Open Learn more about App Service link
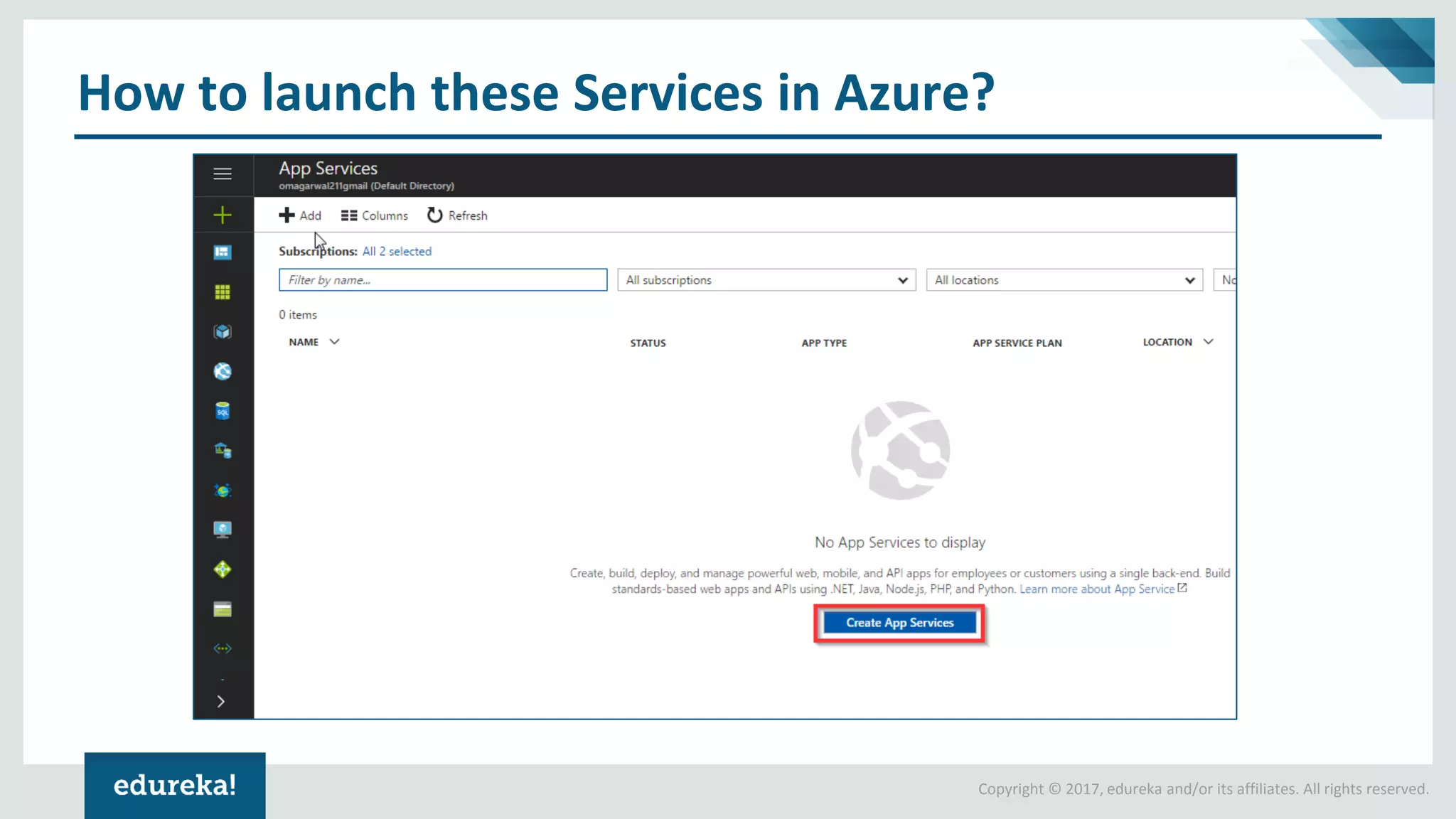The width and height of the screenshot is (1456, 819). pyautogui.click(x=1103, y=589)
